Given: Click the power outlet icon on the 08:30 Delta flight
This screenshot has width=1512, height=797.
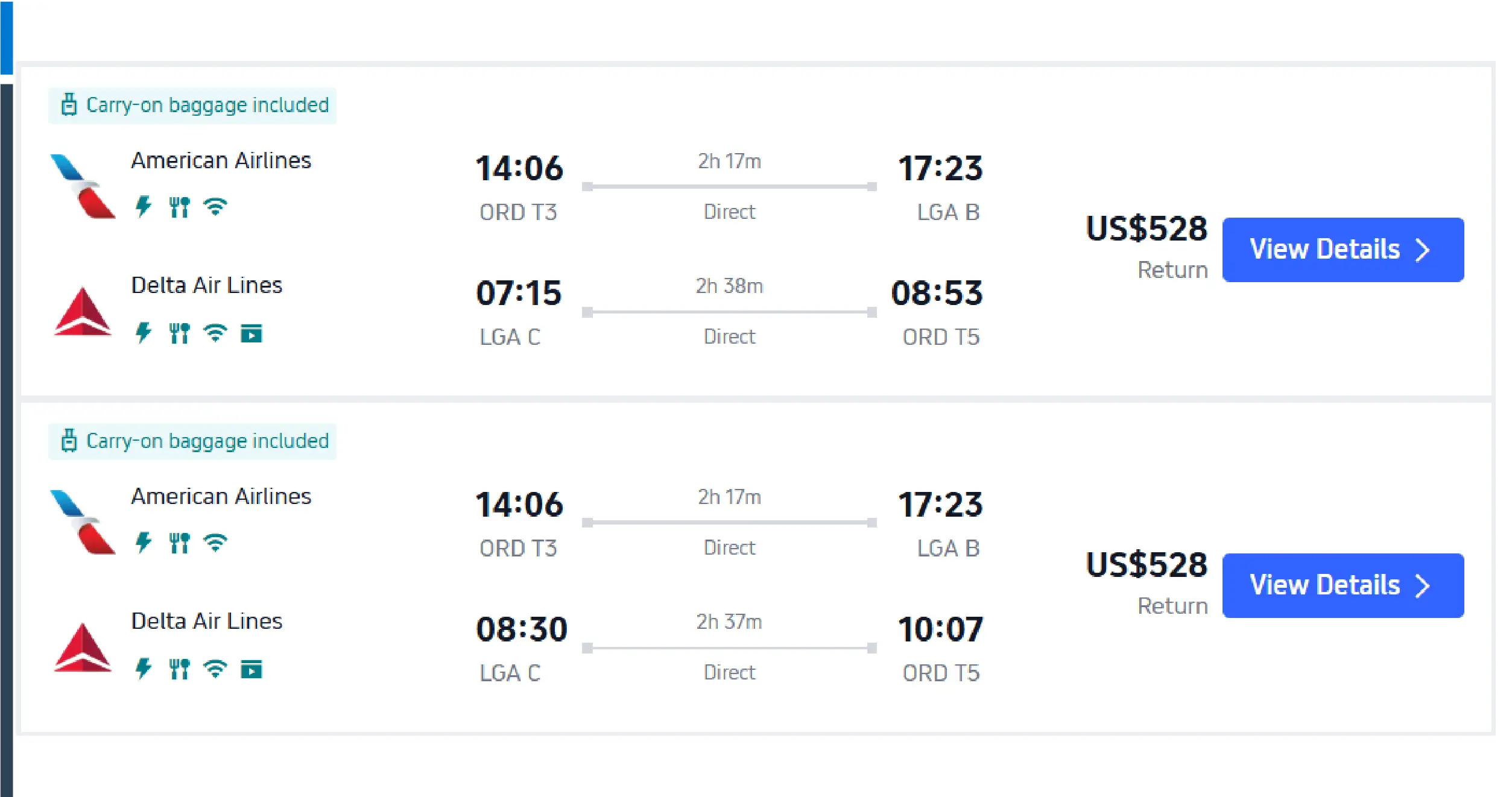Looking at the screenshot, I should point(143,668).
